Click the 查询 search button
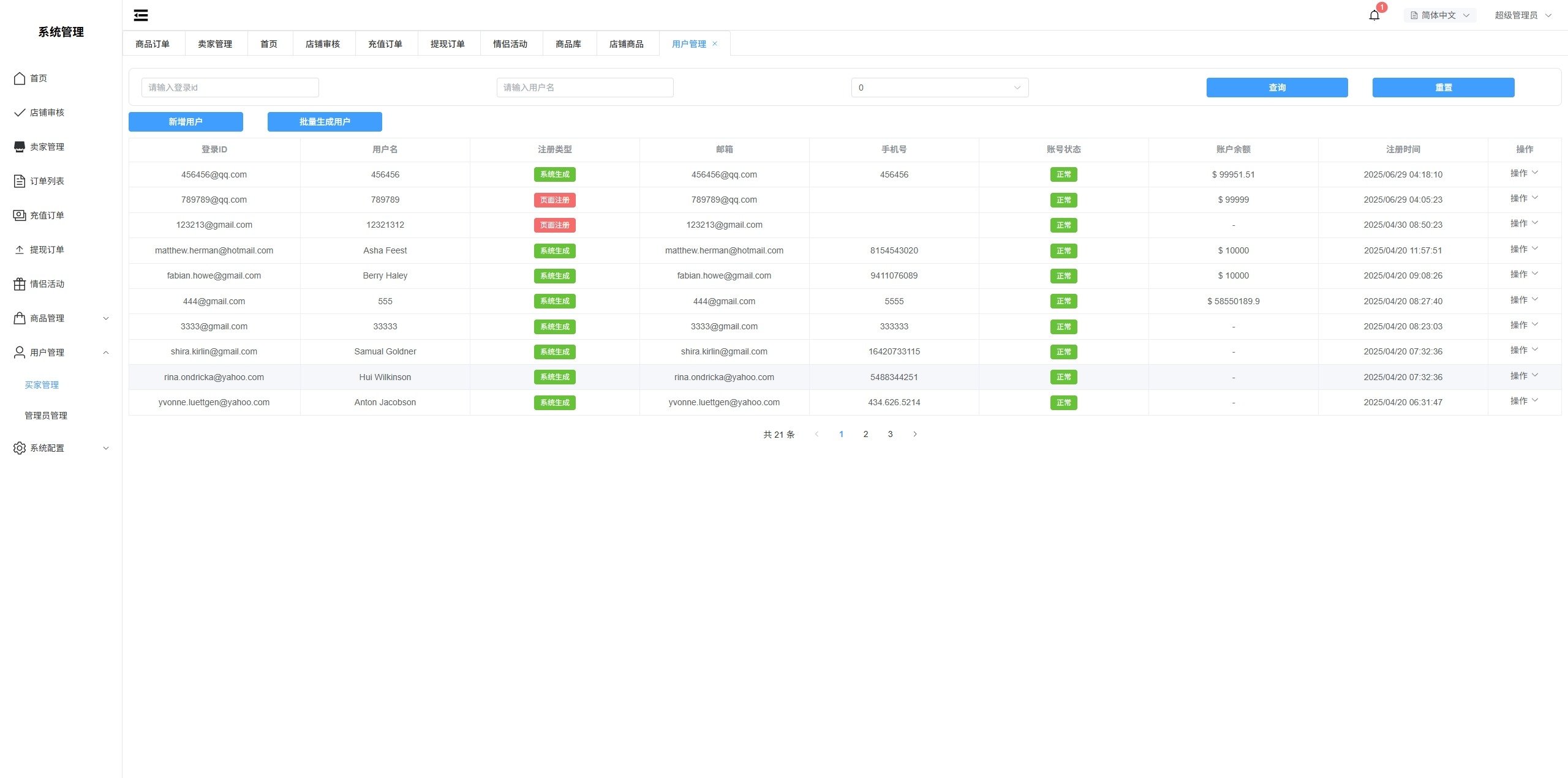This screenshot has height=778, width=1568. tap(1277, 88)
